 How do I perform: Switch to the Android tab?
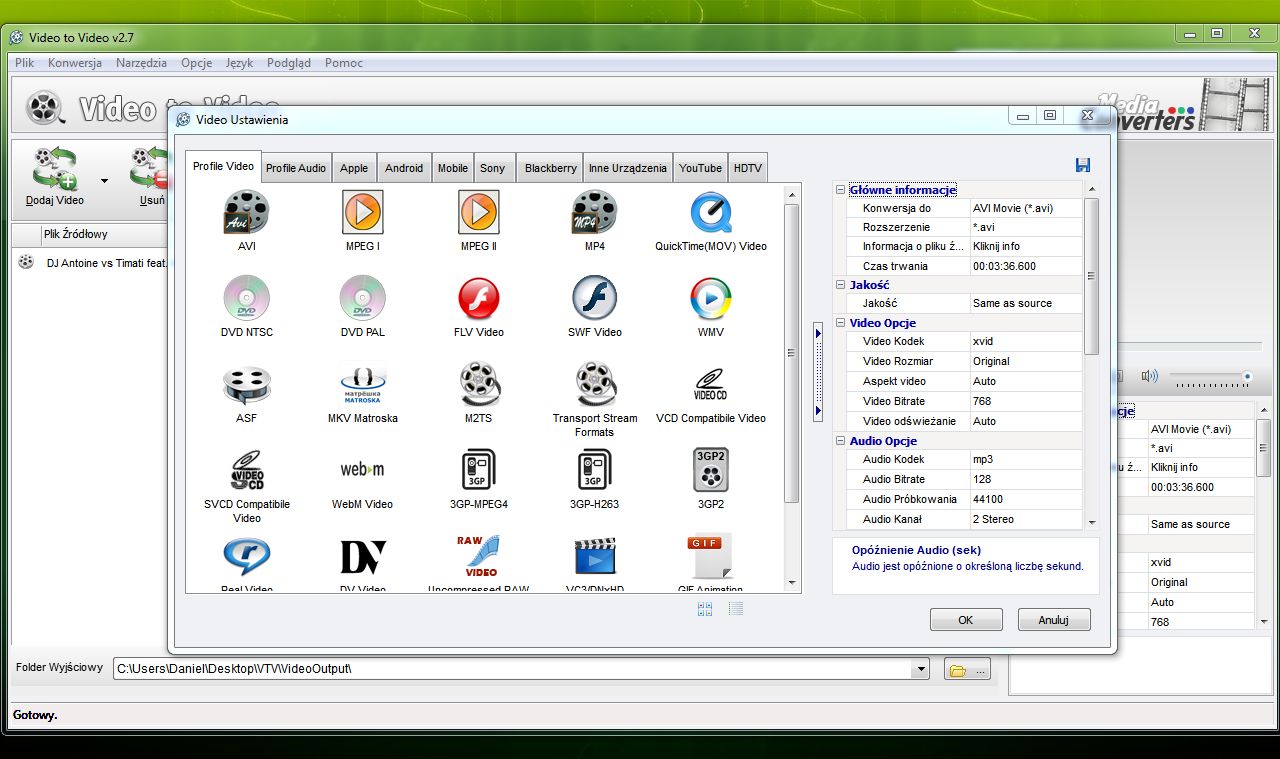pyautogui.click(x=404, y=168)
